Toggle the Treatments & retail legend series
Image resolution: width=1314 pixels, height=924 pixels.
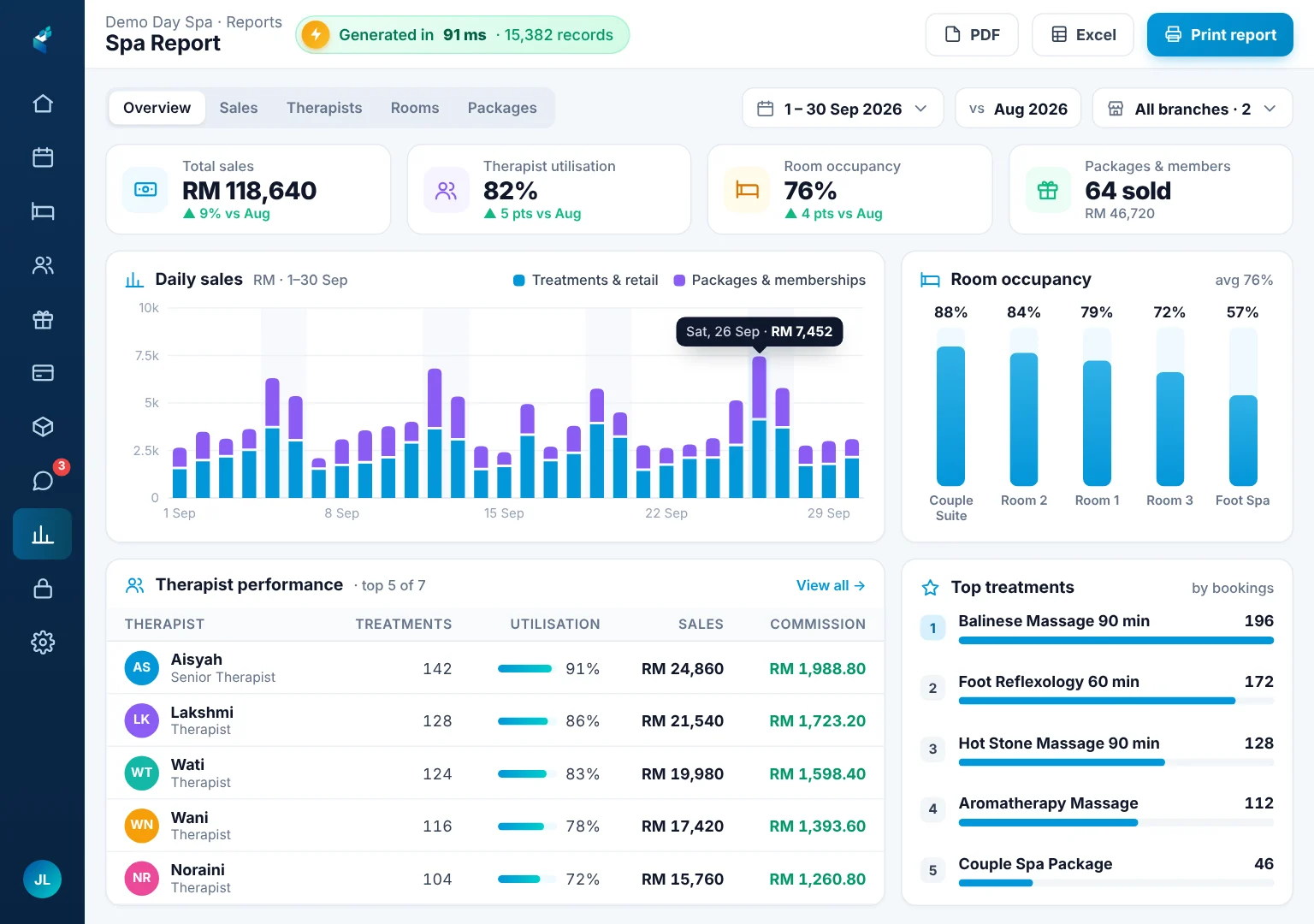[586, 281]
